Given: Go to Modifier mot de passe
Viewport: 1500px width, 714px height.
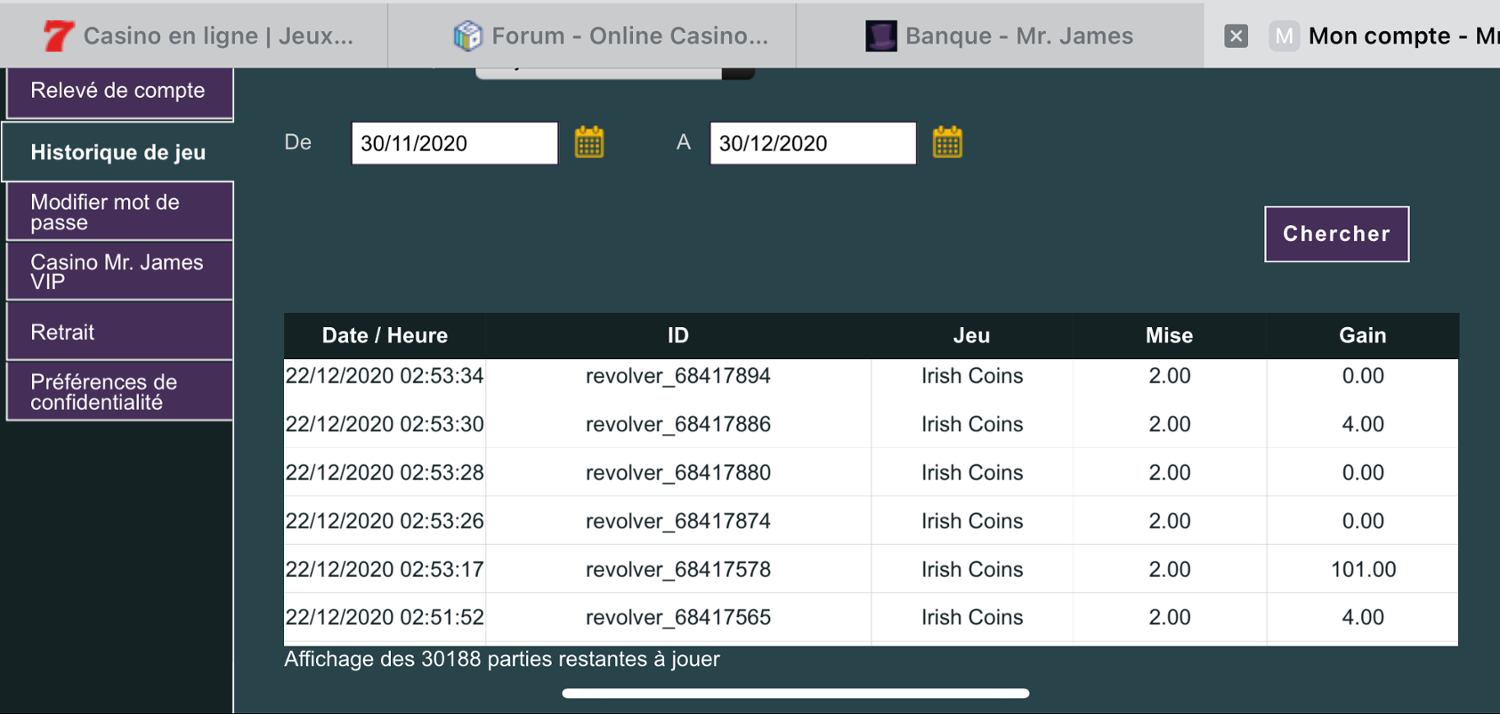Looking at the screenshot, I should pos(118,212).
